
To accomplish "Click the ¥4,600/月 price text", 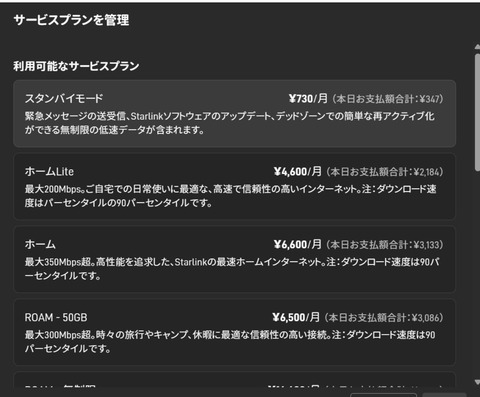I will pos(298,172).
